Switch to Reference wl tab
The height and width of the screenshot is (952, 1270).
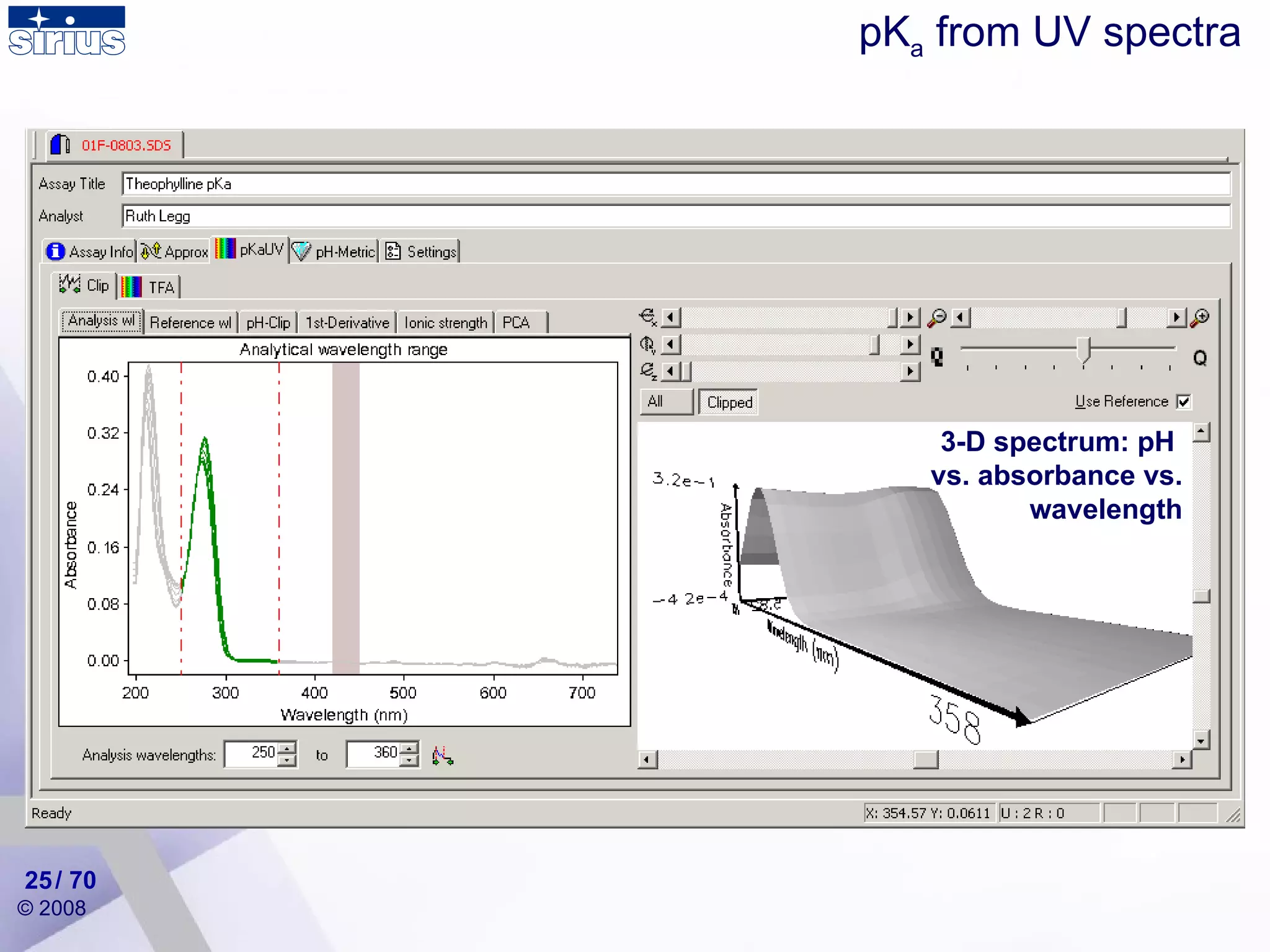point(190,322)
